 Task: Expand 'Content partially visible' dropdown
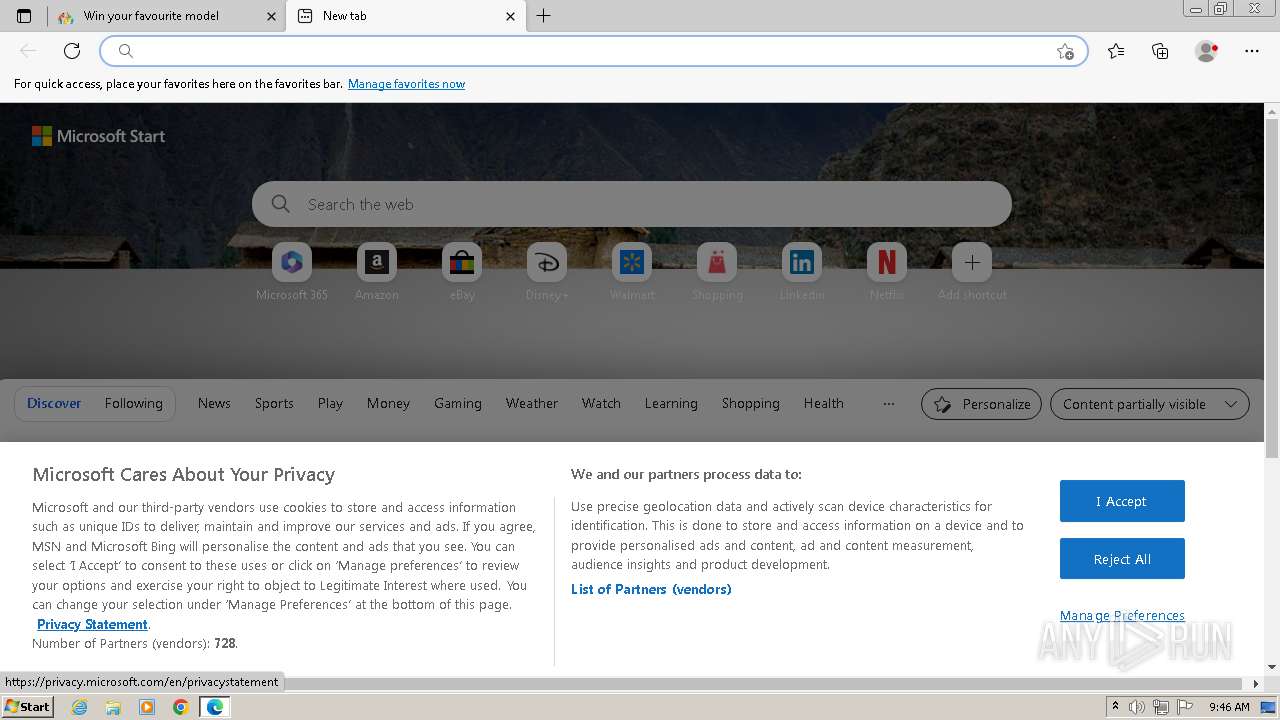[x=1150, y=404]
